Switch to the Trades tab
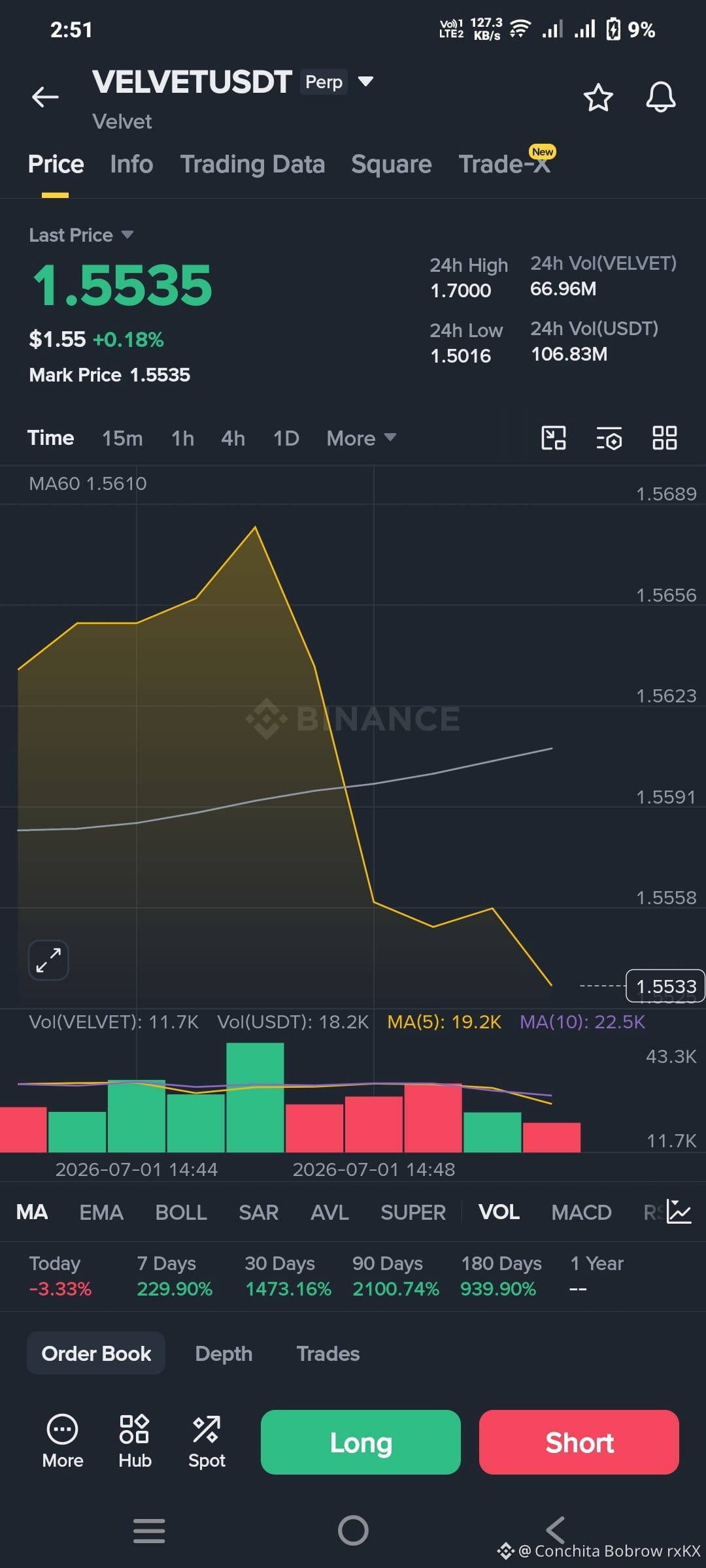Screen dimensions: 706x1568 point(328,1353)
